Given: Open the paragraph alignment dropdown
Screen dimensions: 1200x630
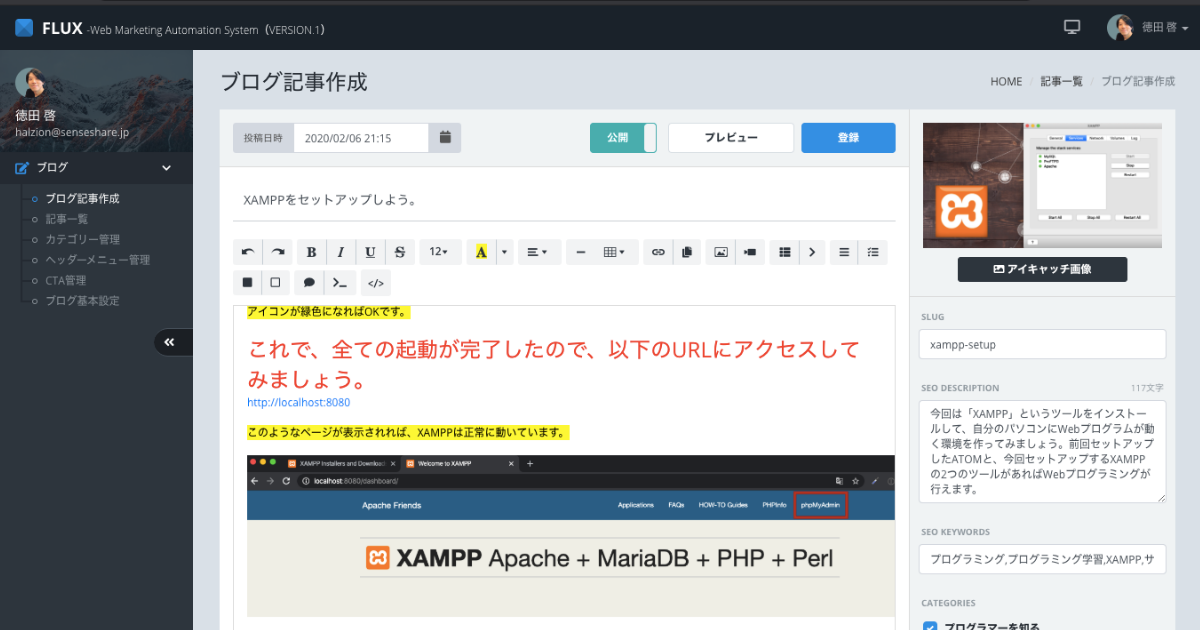Looking at the screenshot, I should (x=539, y=252).
